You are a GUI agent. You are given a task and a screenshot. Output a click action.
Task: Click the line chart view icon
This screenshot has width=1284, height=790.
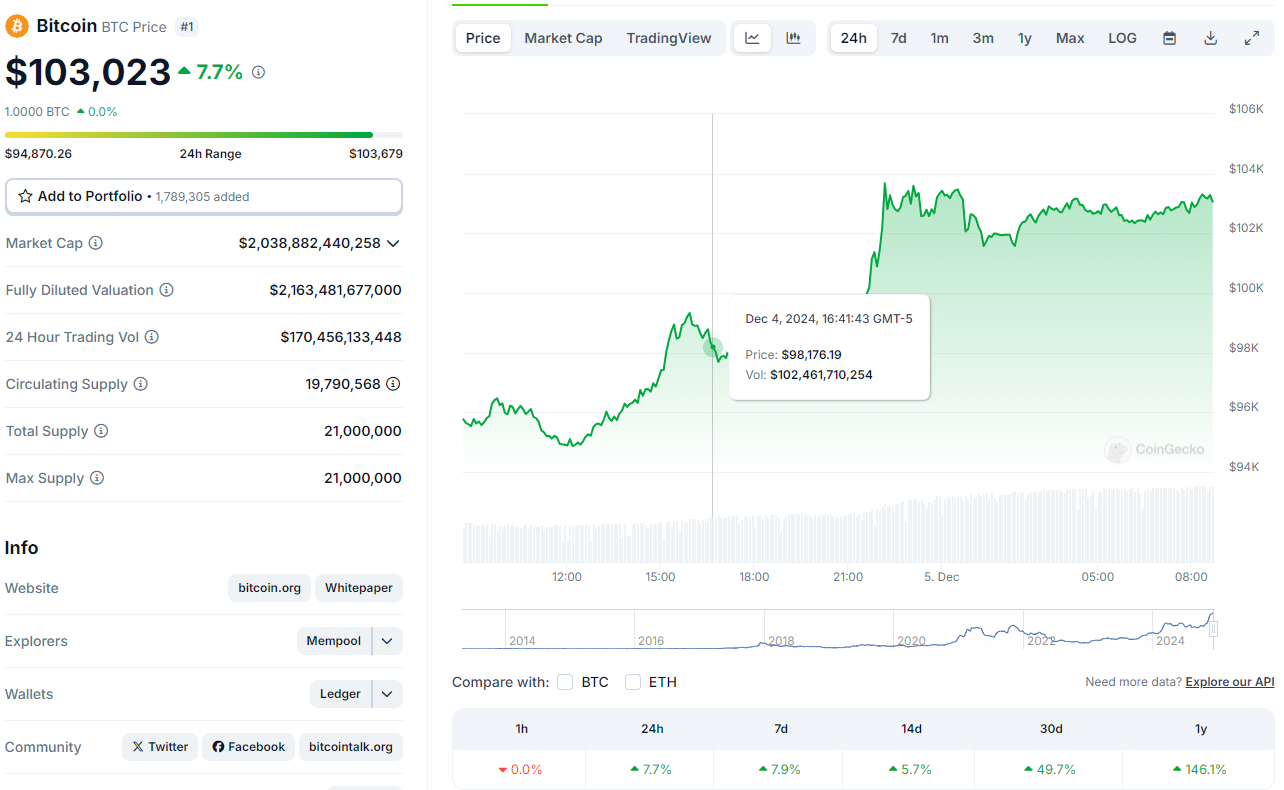[x=752, y=38]
